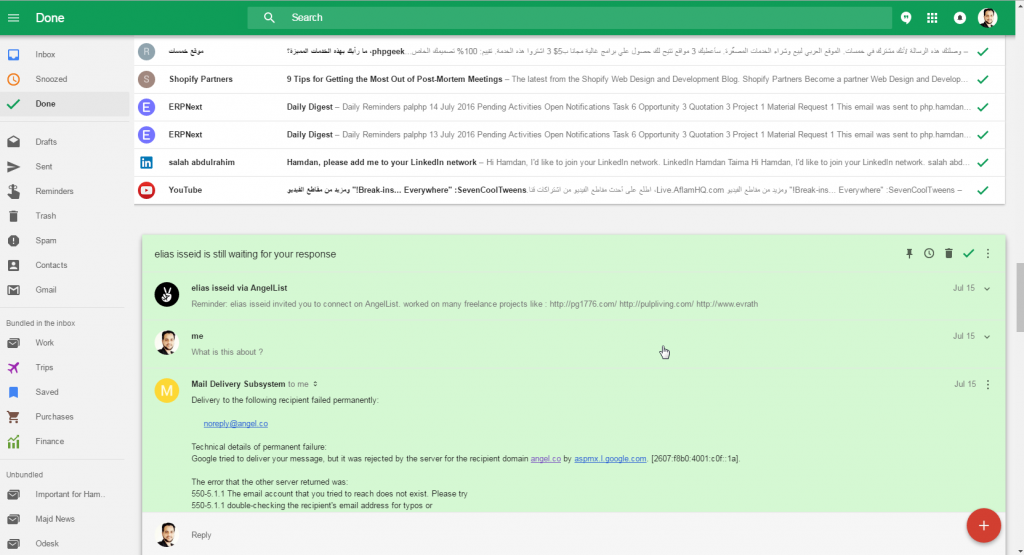
Task: Snooze the open conversation with clock icon
Action: tap(929, 253)
